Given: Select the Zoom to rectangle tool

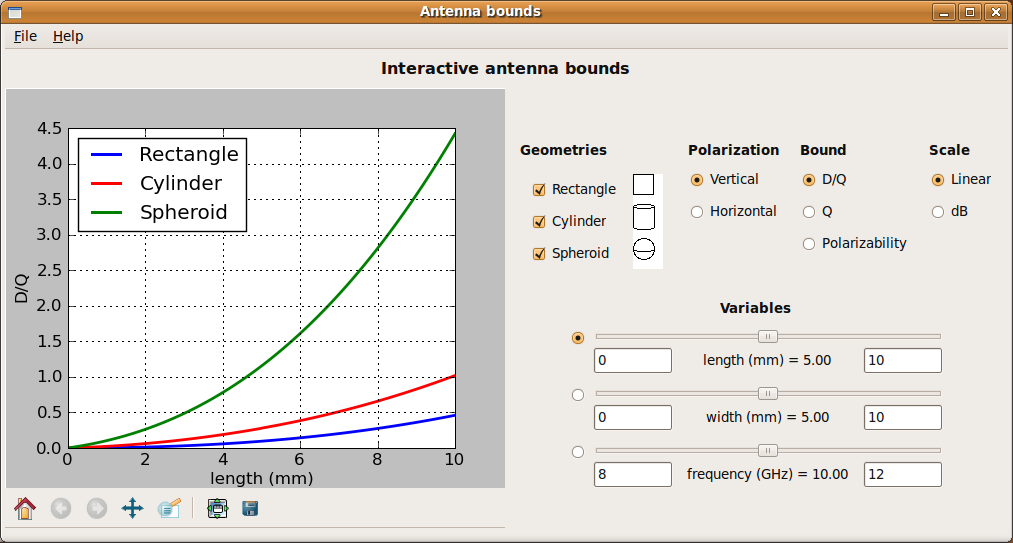Looking at the screenshot, I should 168,508.
